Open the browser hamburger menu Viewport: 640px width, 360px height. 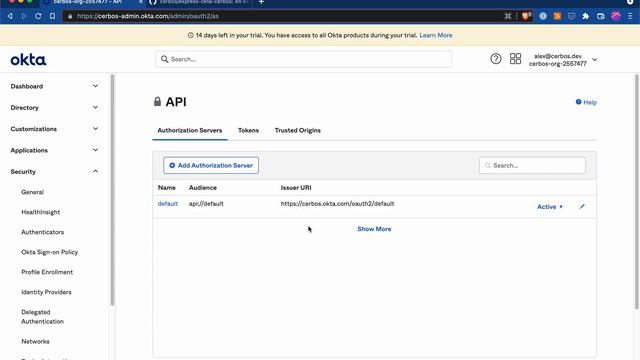point(630,16)
